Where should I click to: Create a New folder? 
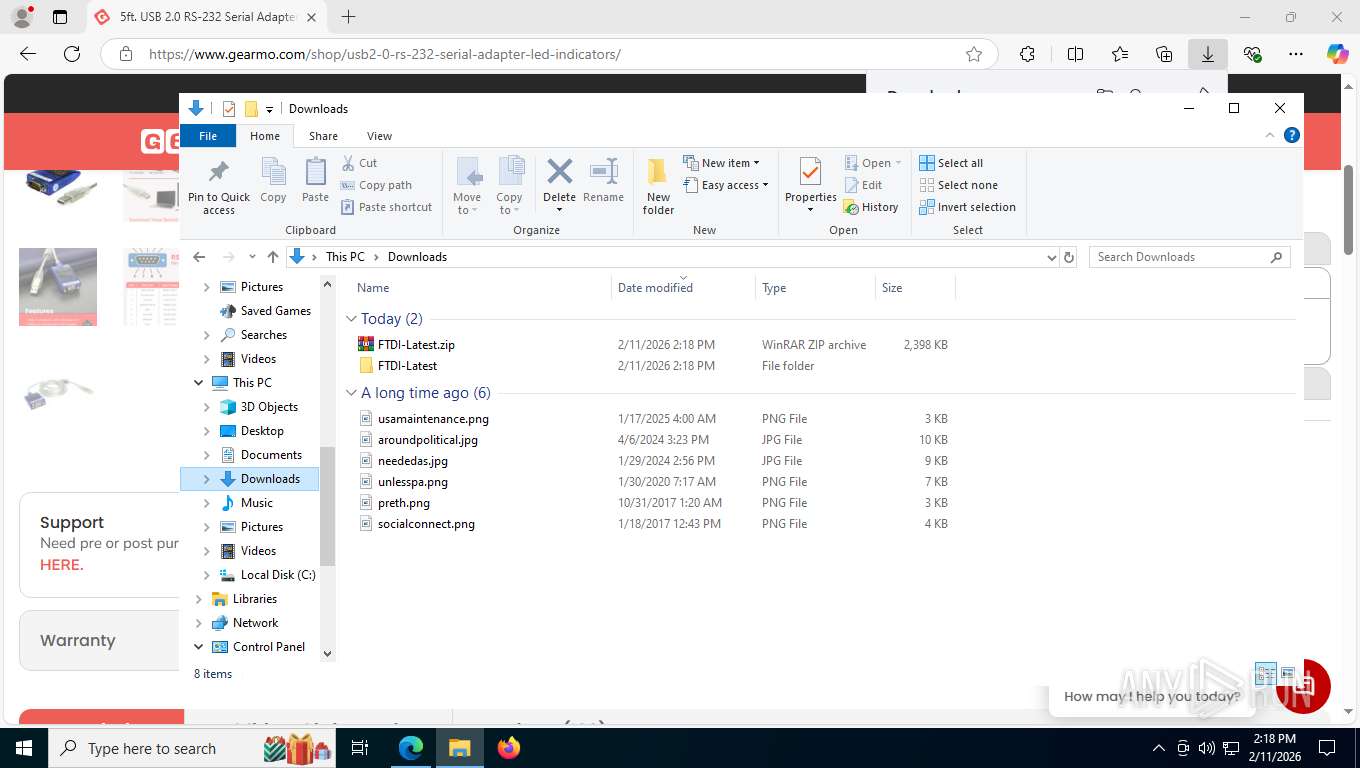658,186
